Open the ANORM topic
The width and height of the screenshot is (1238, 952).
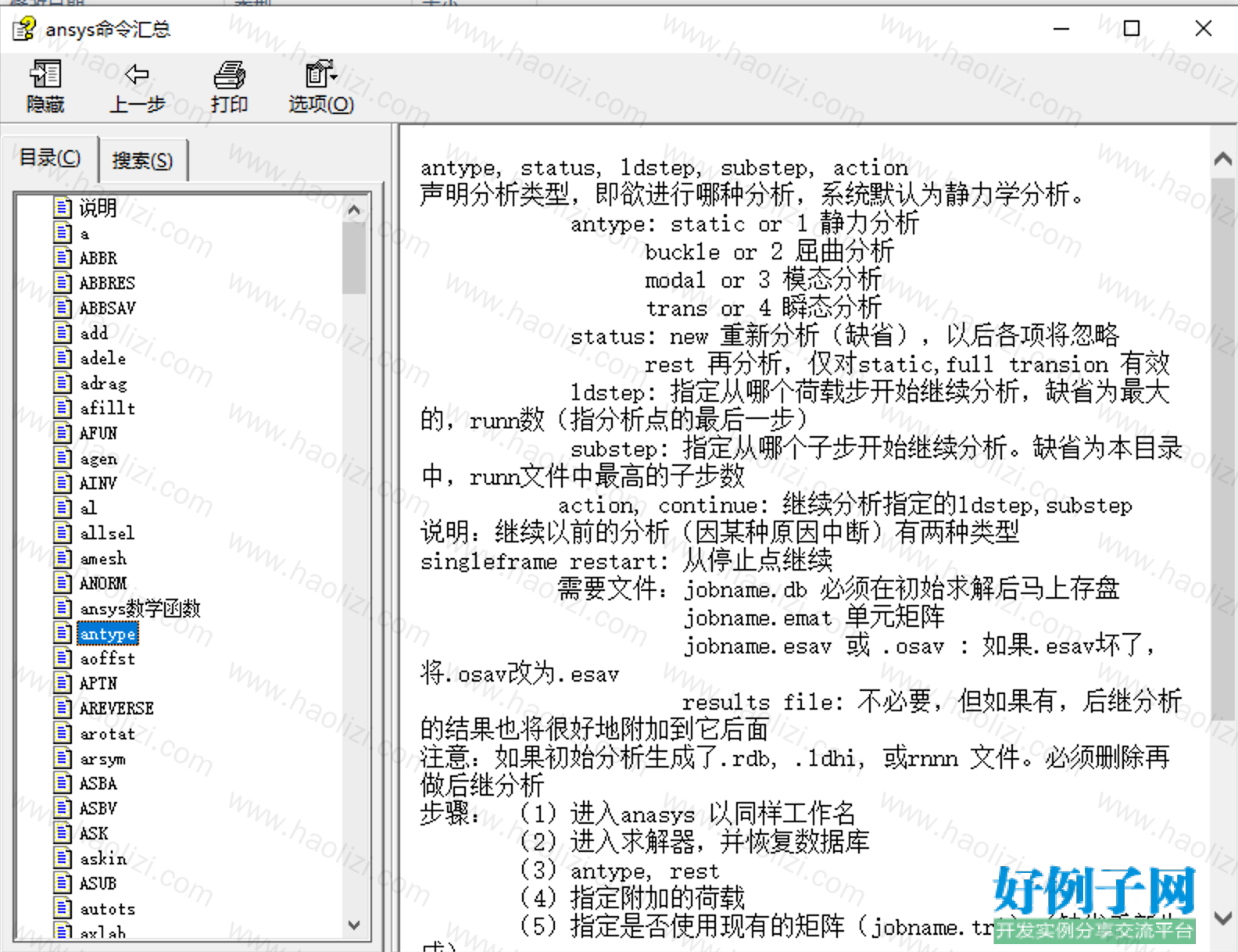tap(102, 583)
